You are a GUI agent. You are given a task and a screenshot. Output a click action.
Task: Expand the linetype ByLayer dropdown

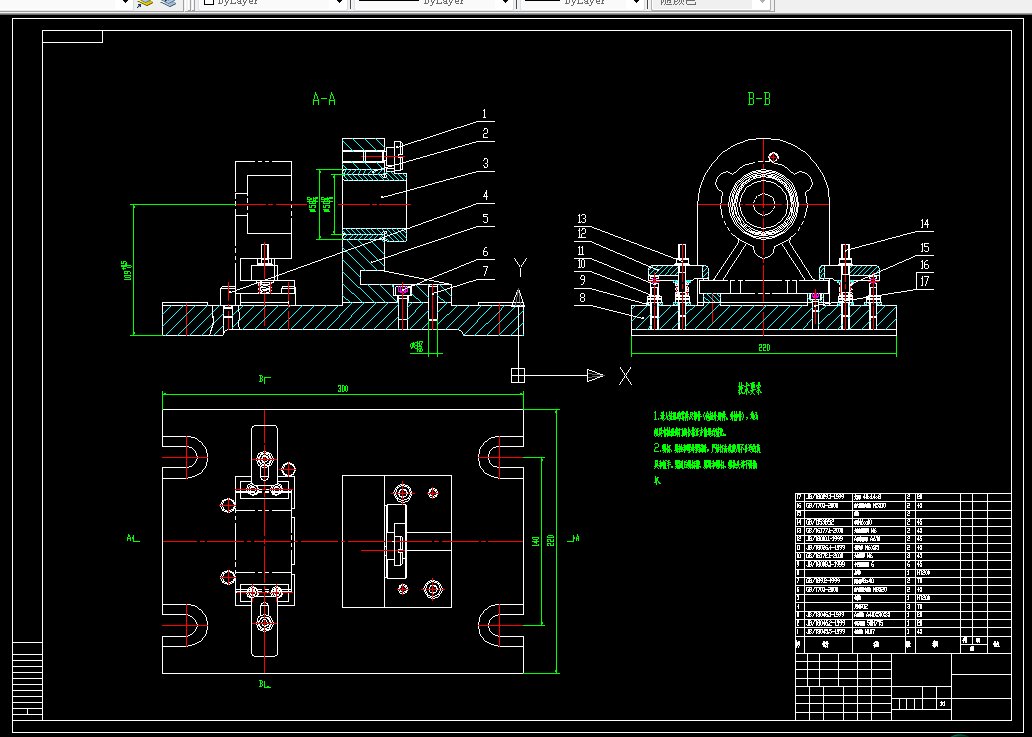tap(505, 3)
